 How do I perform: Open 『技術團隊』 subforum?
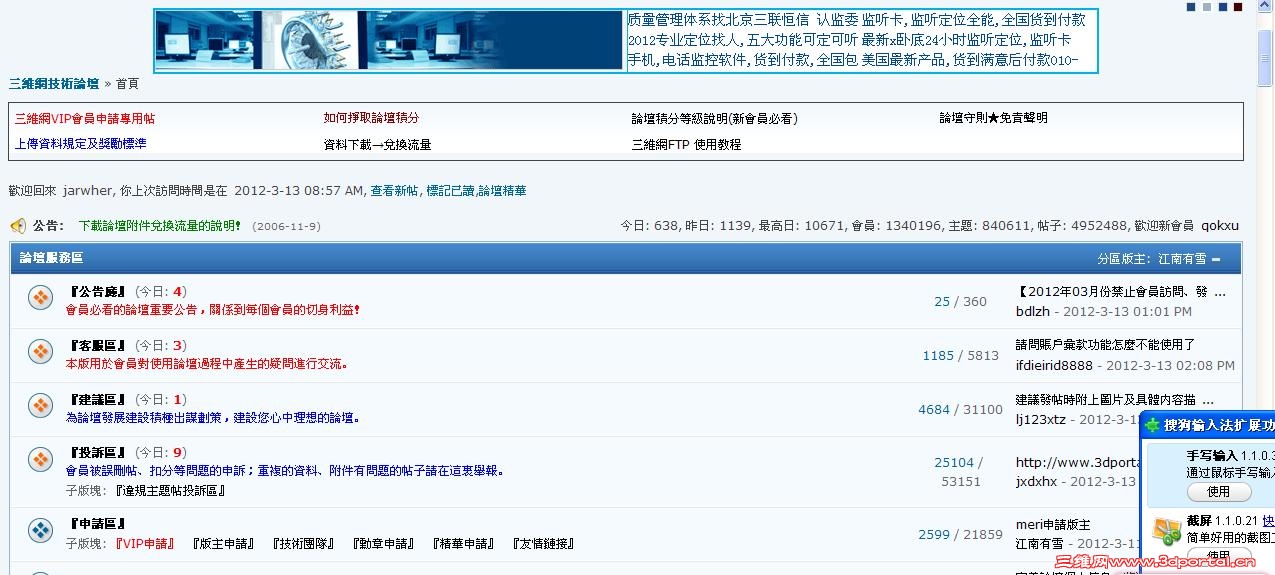click(x=305, y=544)
